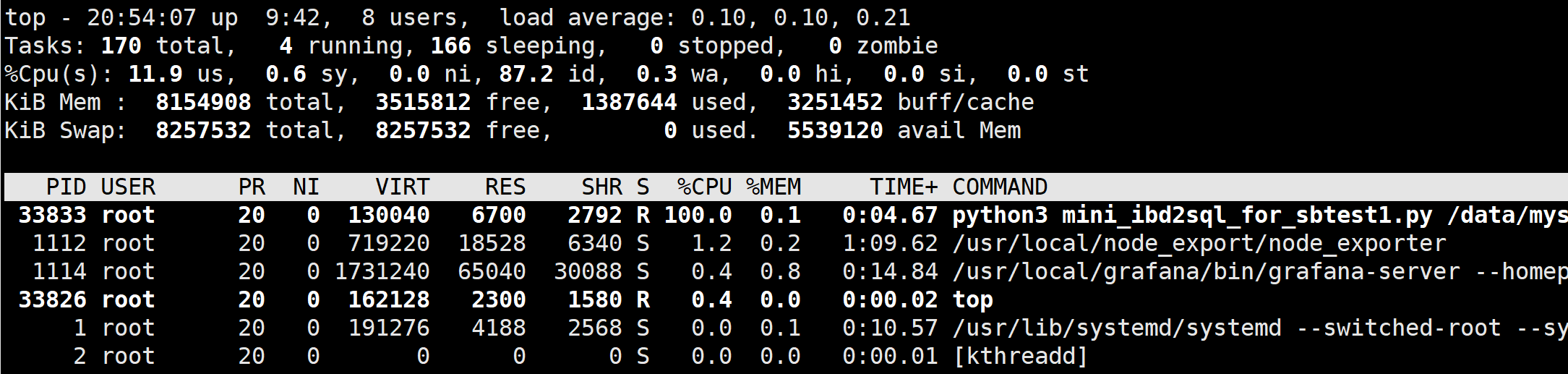Click the PR column header
Image resolution: width=1568 pixels, height=374 pixels.
pyautogui.click(x=252, y=187)
